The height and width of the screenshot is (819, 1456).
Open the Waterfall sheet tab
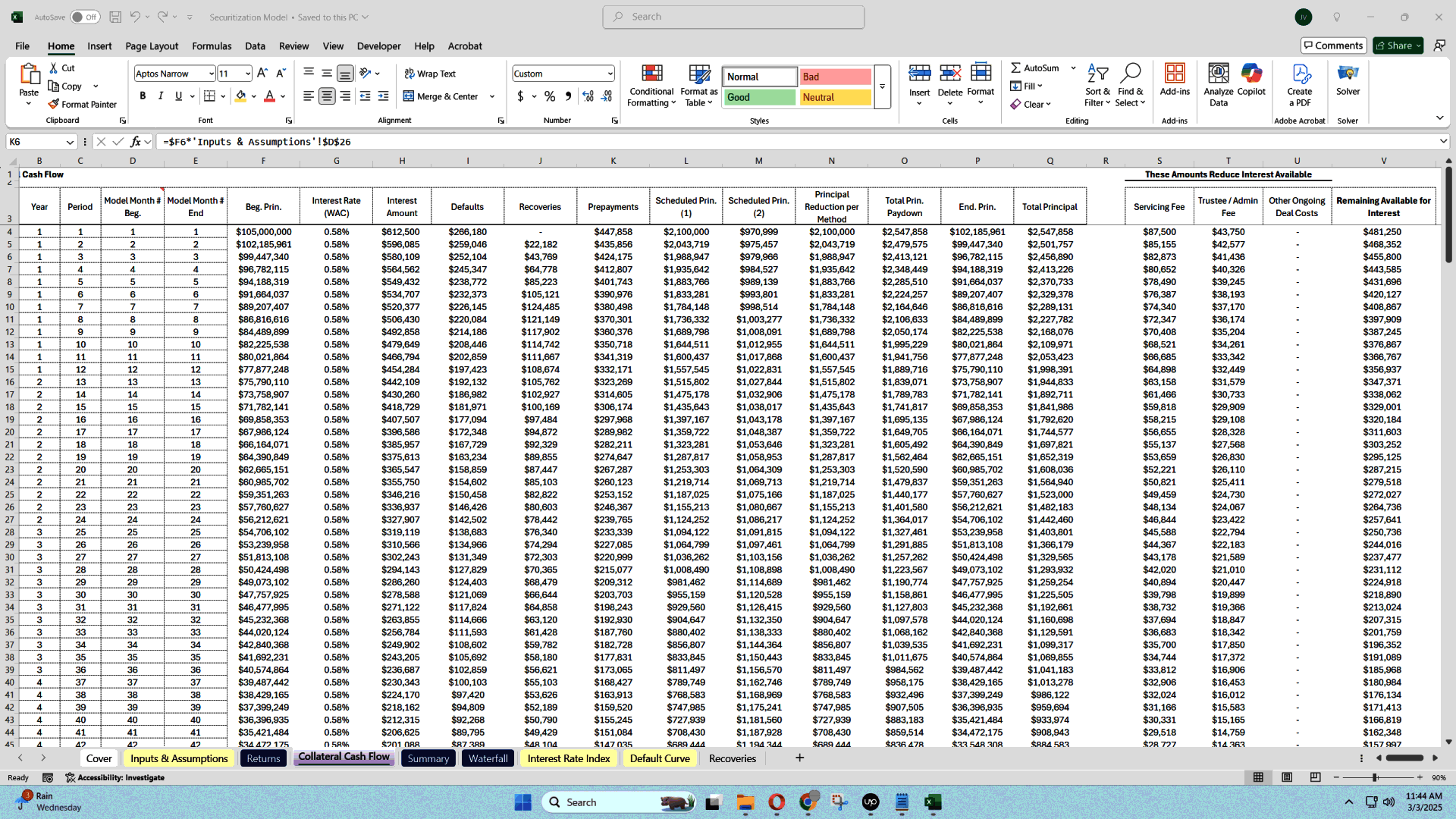(488, 758)
